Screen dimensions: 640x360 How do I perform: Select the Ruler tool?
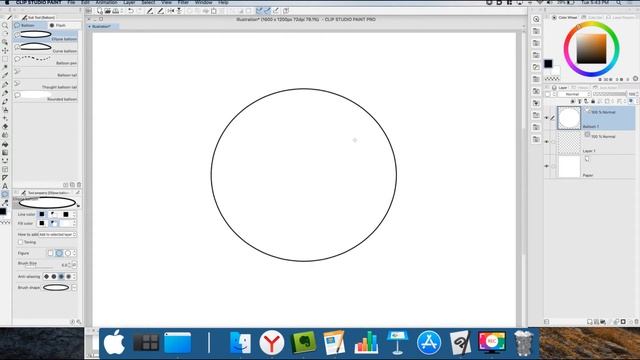click(5, 178)
